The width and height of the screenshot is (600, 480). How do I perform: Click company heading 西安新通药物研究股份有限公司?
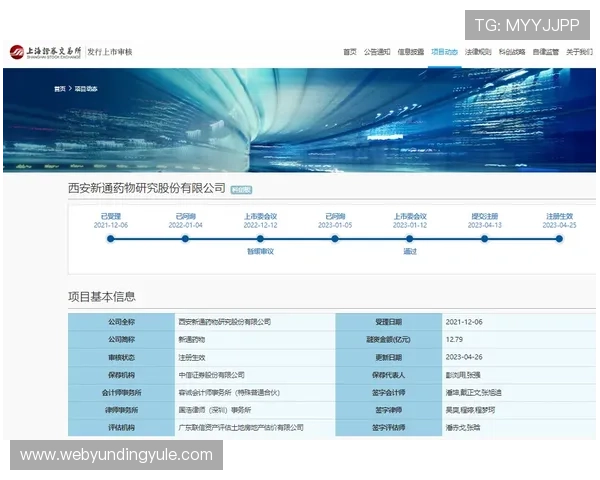click(147, 188)
